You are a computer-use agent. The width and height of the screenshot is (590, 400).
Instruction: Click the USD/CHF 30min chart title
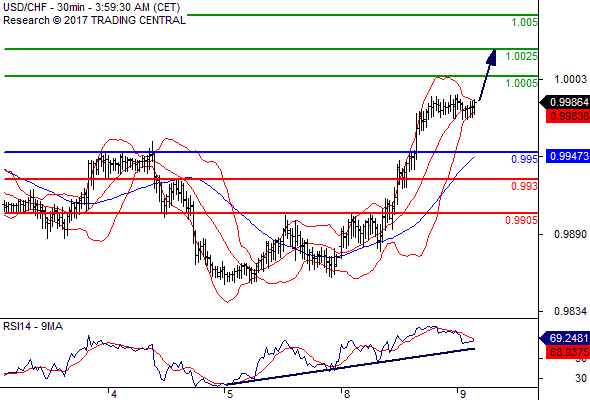pos(91,7)
